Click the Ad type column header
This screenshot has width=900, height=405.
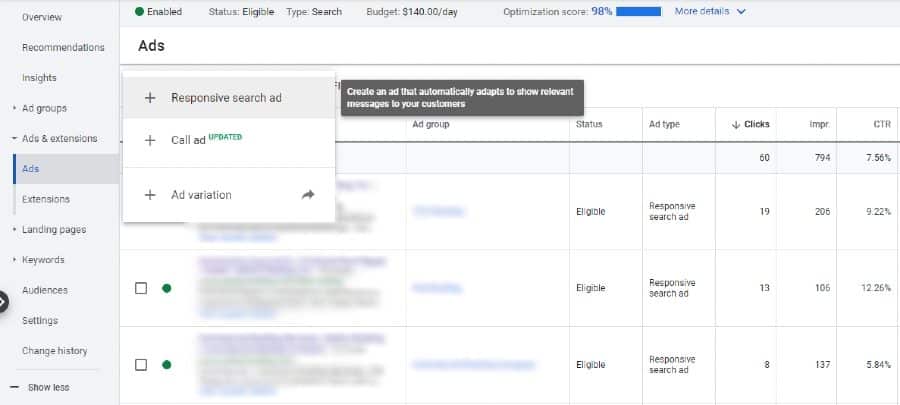point(664,124)
